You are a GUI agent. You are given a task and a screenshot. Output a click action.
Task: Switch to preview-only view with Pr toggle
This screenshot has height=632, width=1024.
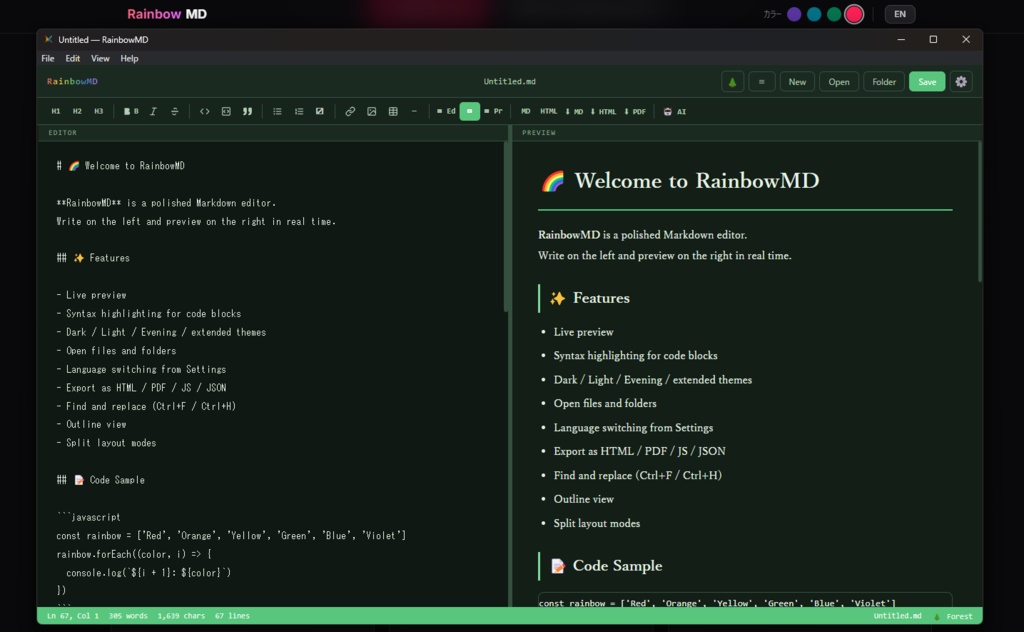click(x=494, y=111)
